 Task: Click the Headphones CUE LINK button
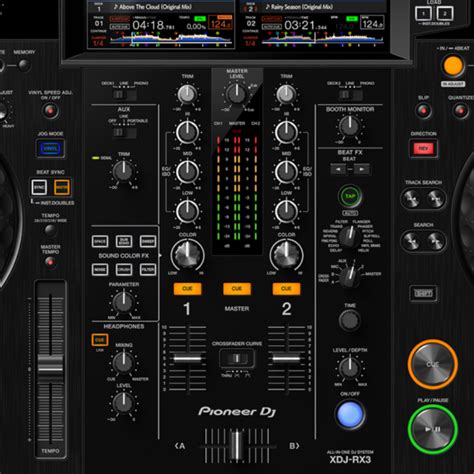(100, 340)
